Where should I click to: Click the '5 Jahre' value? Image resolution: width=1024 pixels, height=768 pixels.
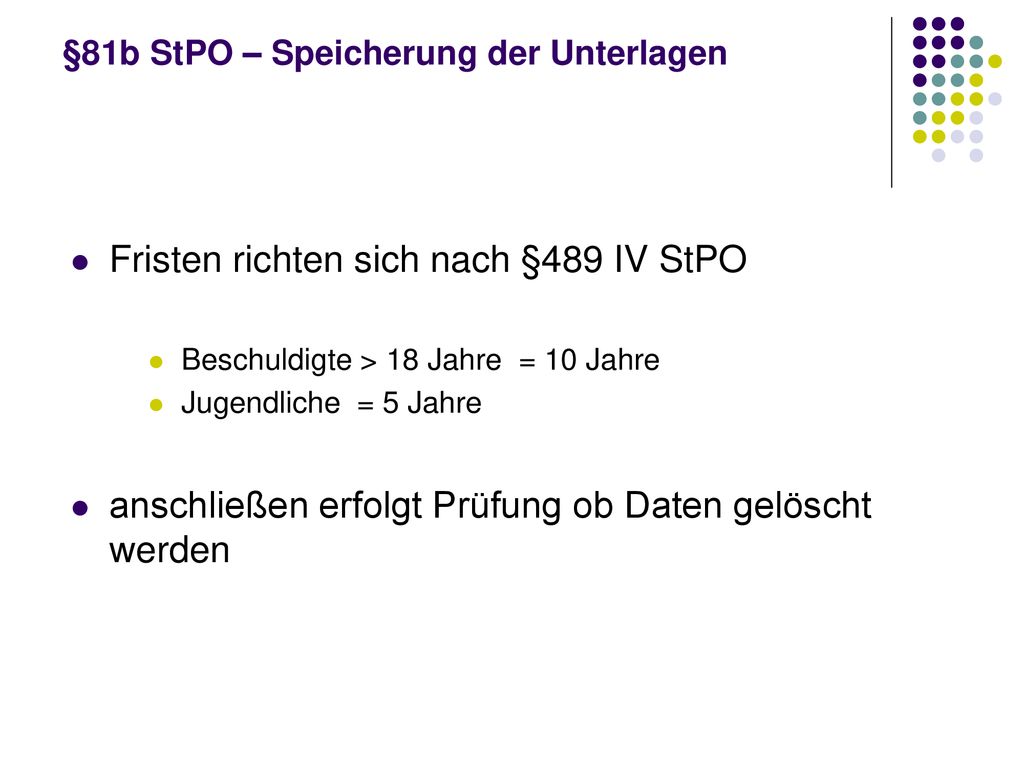pos(432,404)
